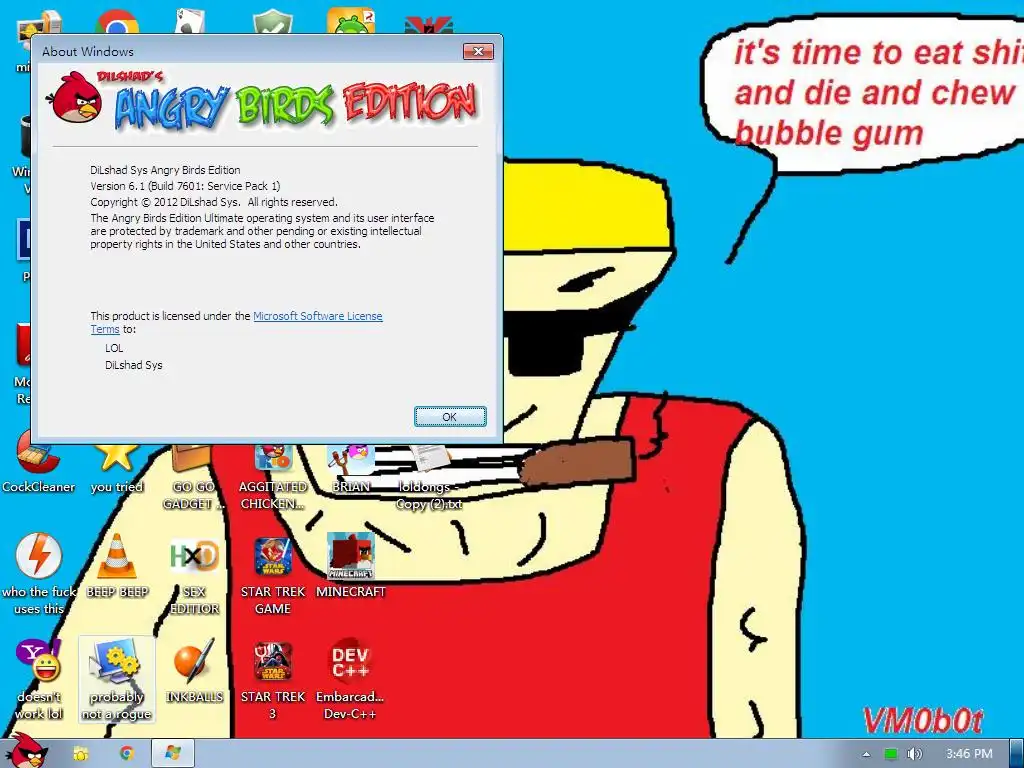Image resolution: width=1024 pixels, height=768 pixels.
Task: Click OK in the About Windows dialog
Action: point(450,417)
